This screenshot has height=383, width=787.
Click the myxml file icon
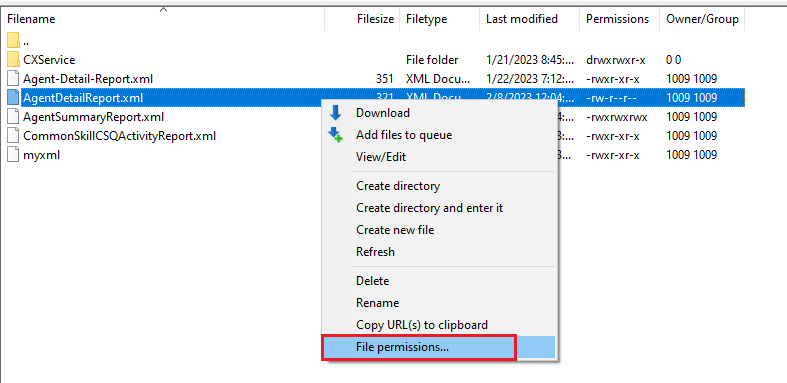(13, 155)
